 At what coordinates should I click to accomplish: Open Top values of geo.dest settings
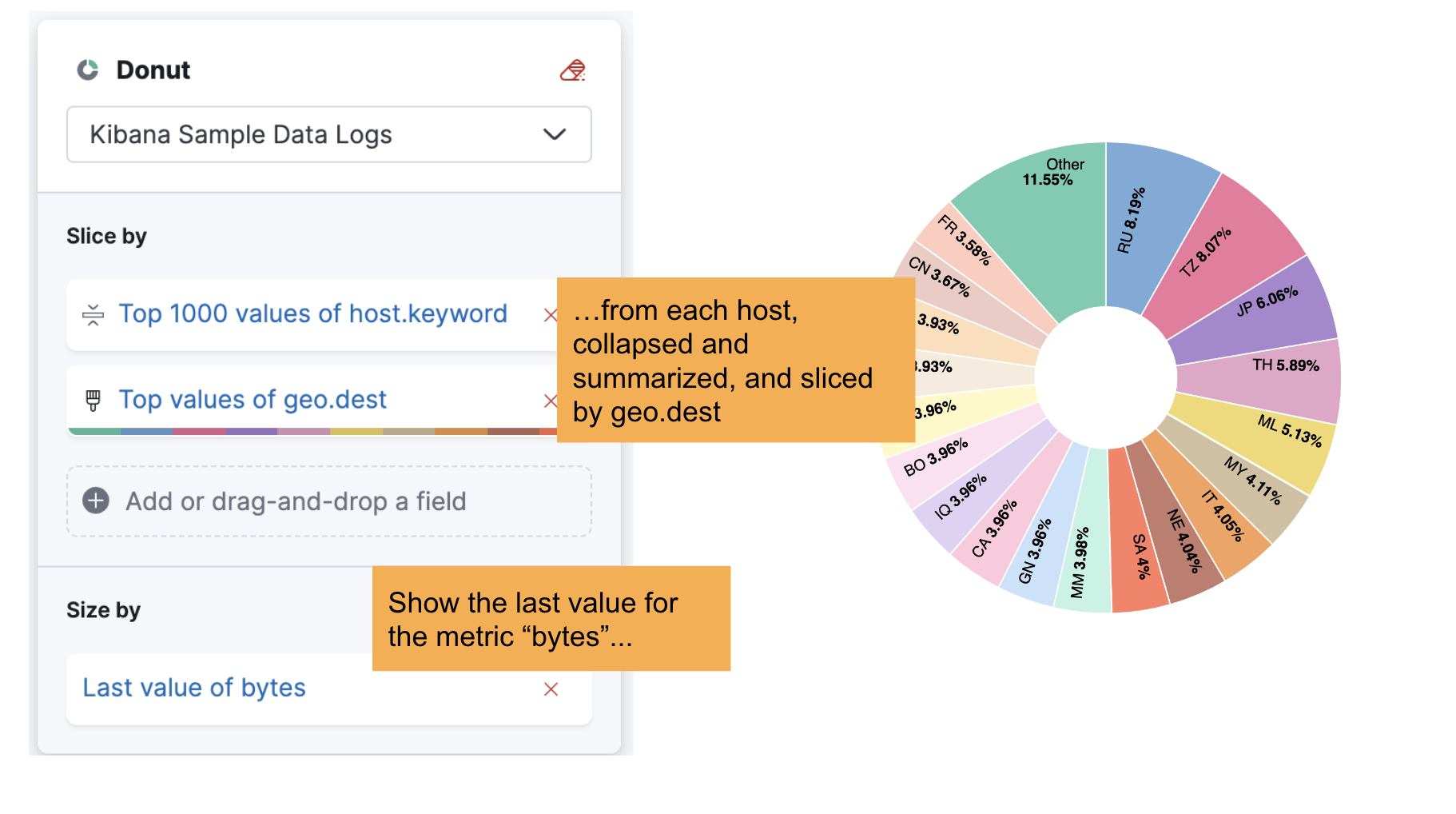[x=253, y=400]
